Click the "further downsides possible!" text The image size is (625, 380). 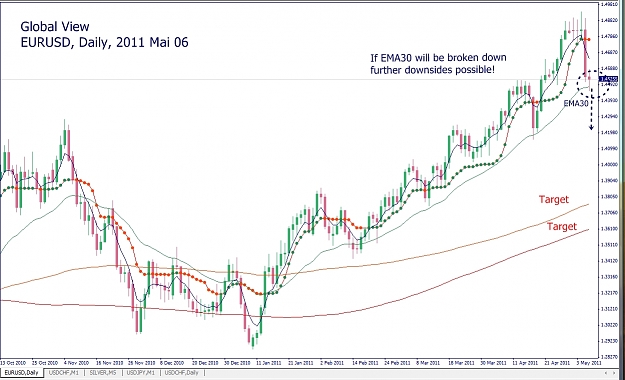coord(432,70)
